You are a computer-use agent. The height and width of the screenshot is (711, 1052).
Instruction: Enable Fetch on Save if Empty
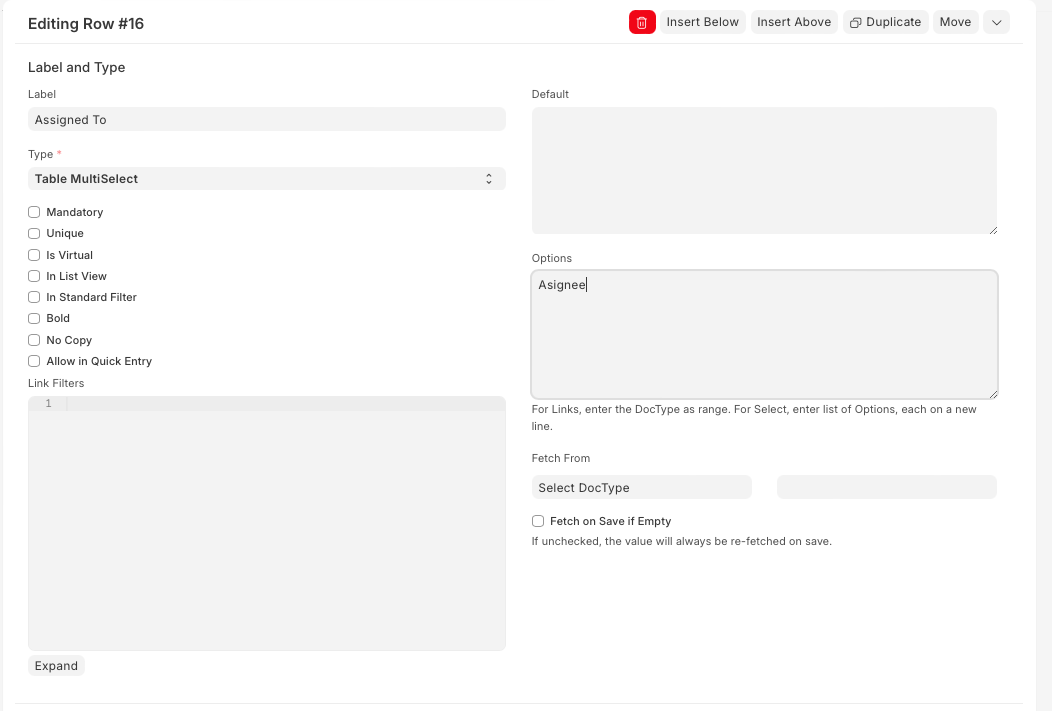pyautogui.click(x=537, y=521)
